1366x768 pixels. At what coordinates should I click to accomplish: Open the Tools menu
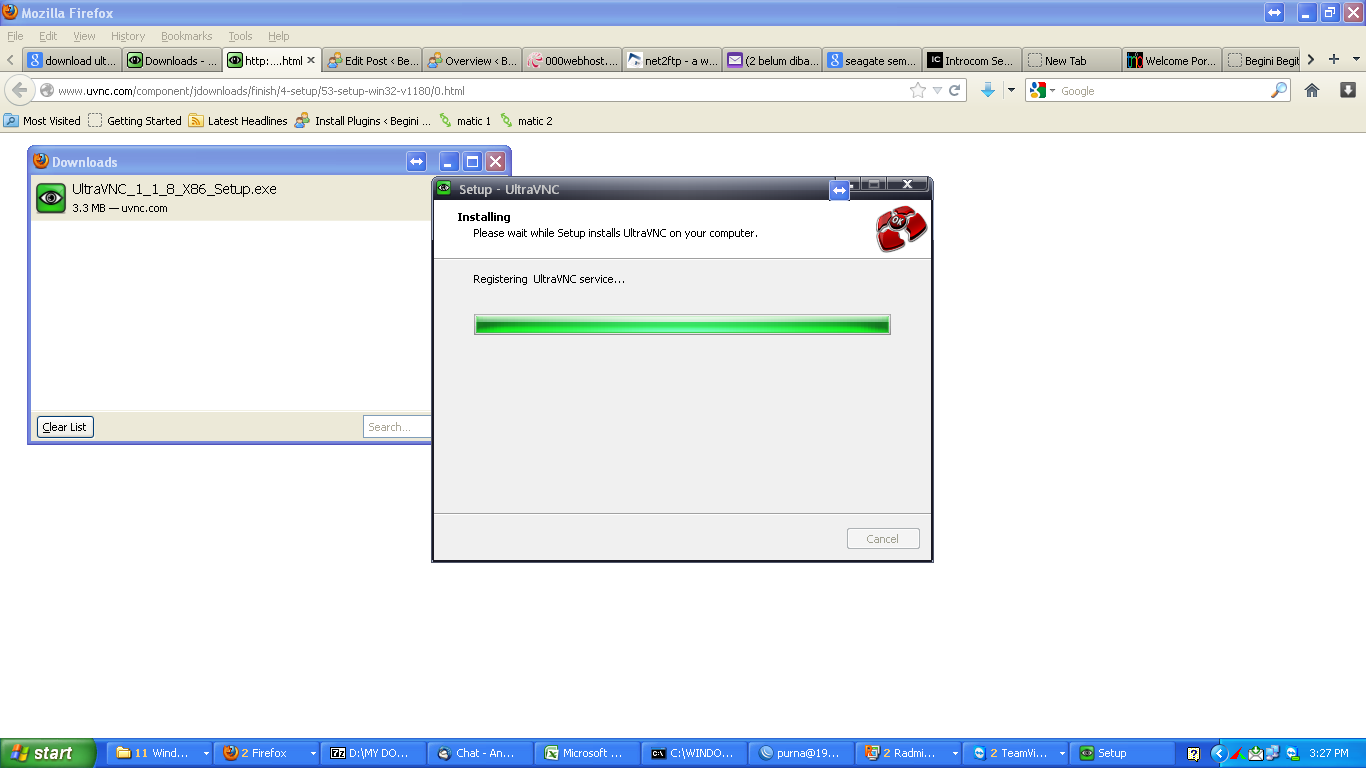pos(240,36)
